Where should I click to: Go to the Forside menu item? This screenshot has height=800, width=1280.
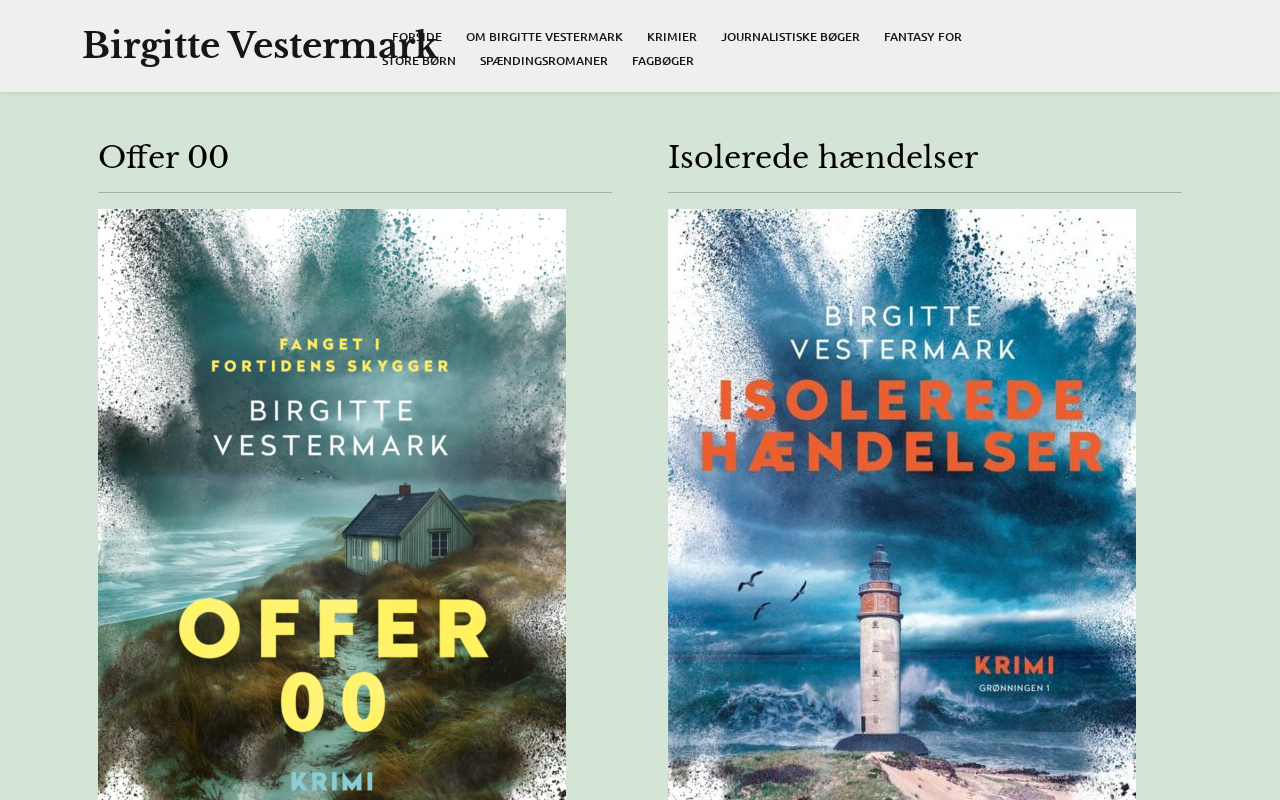pyautogui.click(x=417, y=37)
